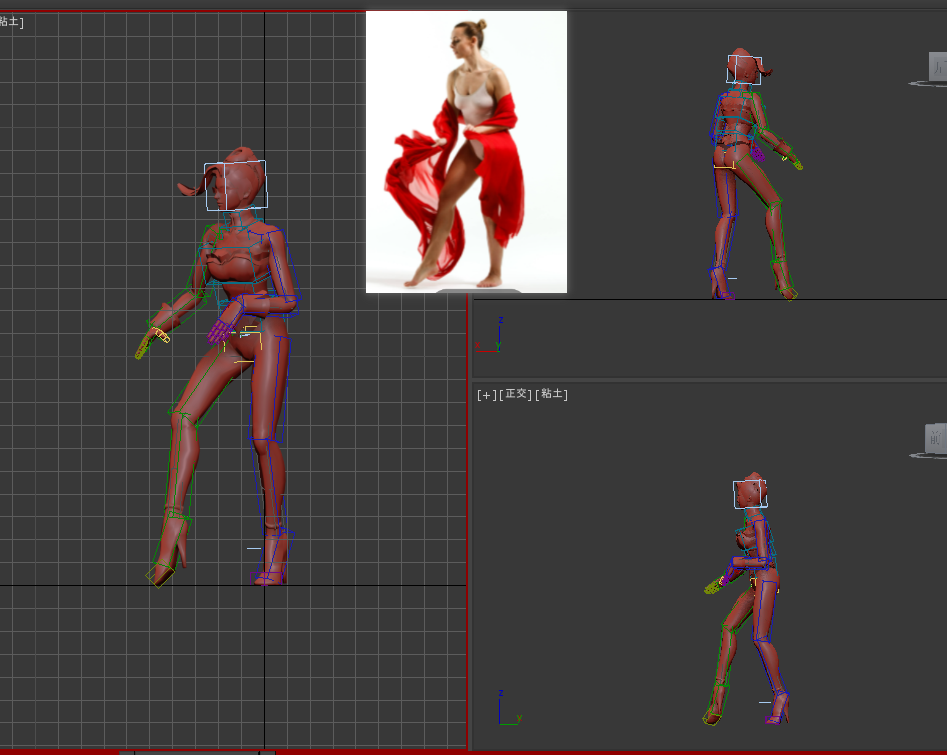Click the 粘土 shading label in left viewport

[11, 21]
